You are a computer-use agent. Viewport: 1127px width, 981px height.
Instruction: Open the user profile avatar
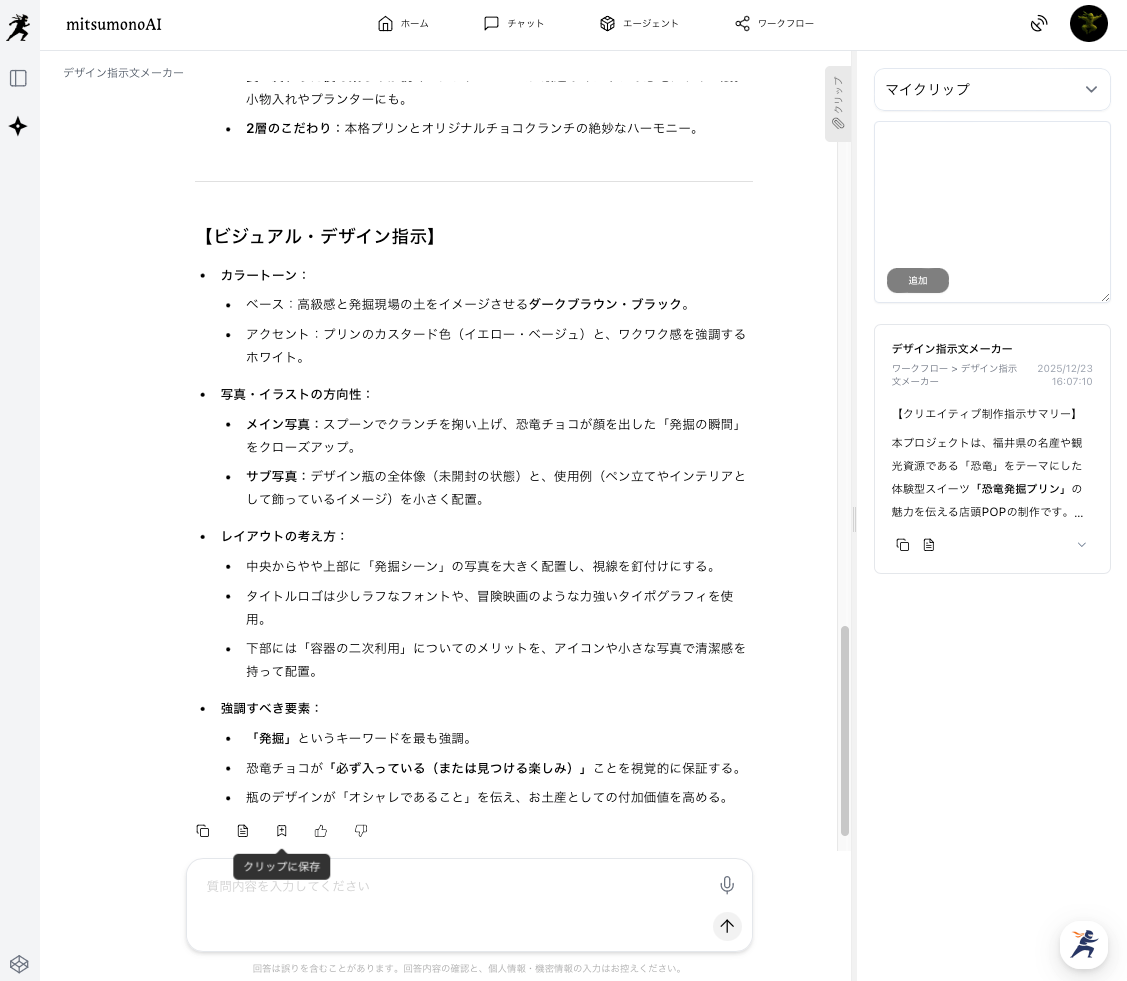point(1088,24)
